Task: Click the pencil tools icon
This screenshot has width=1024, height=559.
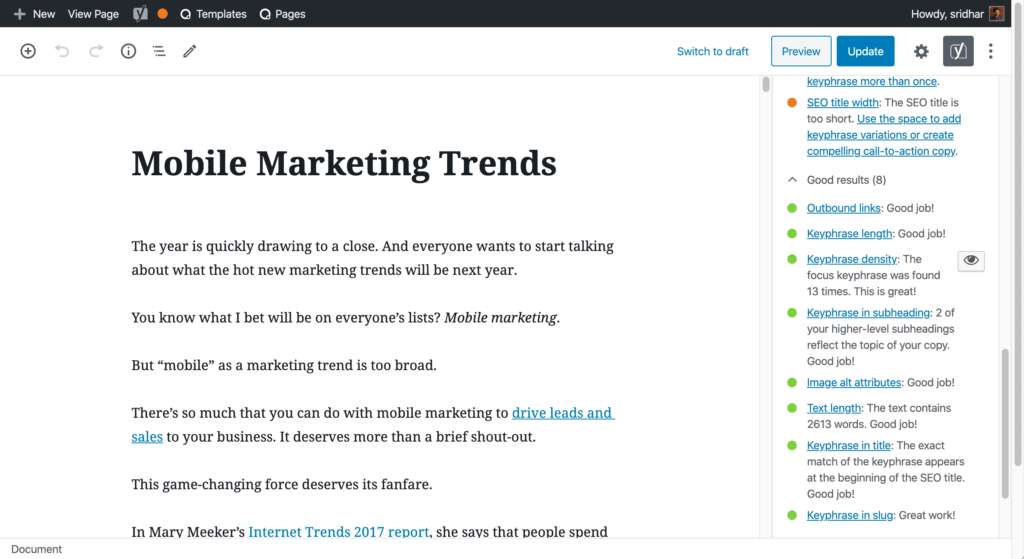Action: [189, 51]
